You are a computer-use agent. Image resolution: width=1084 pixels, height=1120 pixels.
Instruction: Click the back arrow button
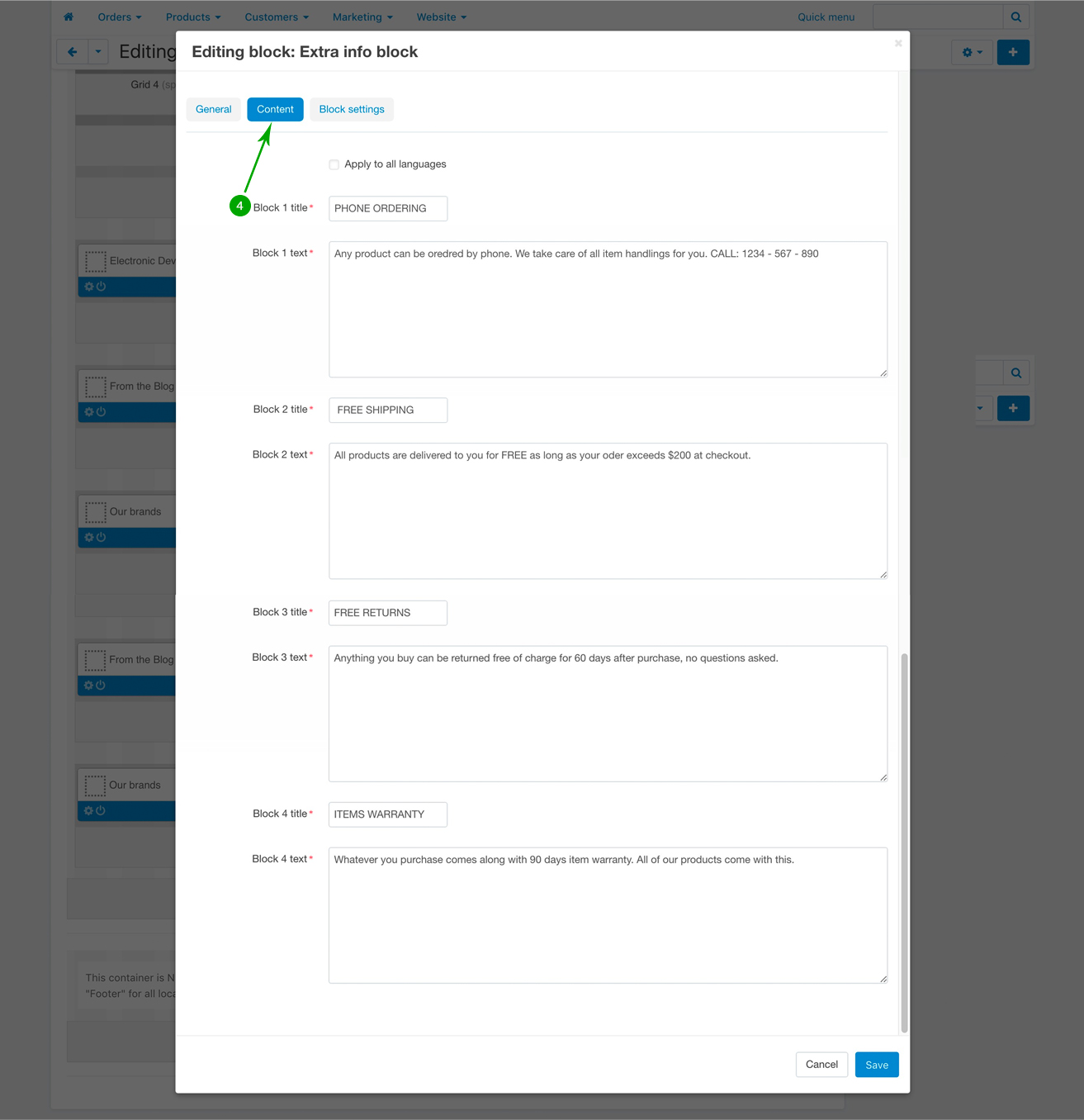coord(72,52)
